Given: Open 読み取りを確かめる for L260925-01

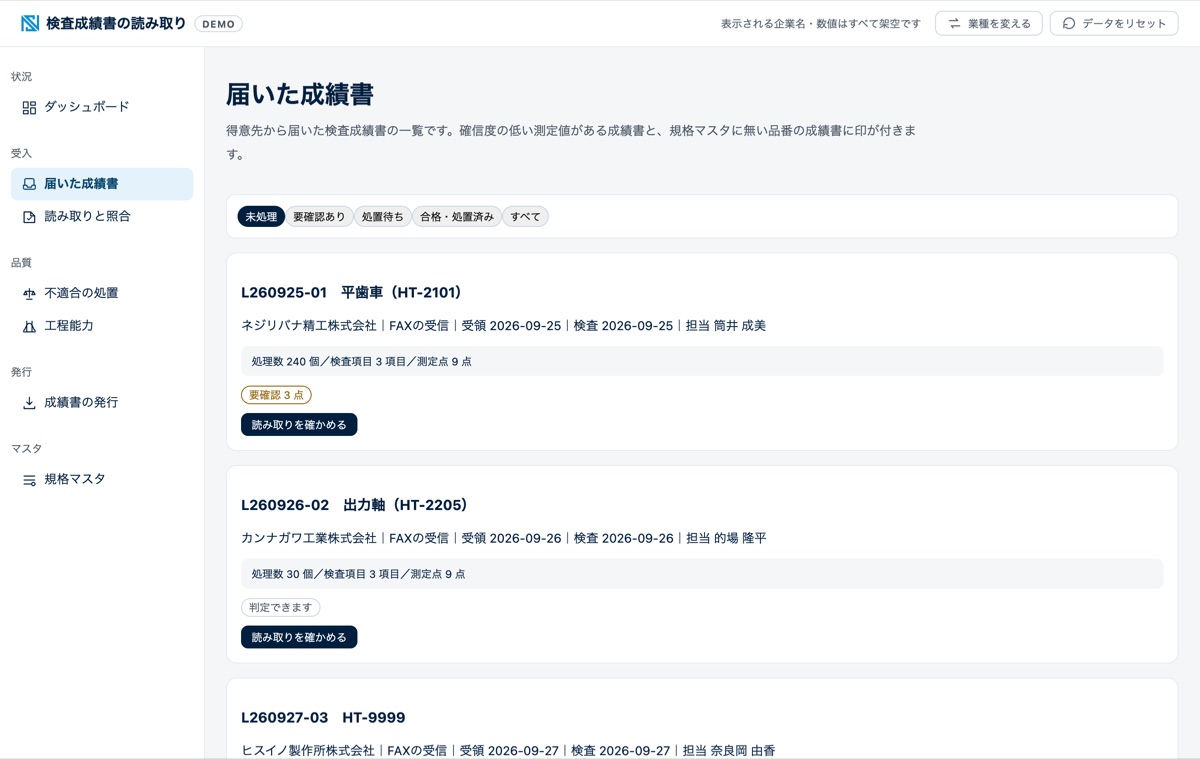Looking at the screenshot, I should point(299,424).
